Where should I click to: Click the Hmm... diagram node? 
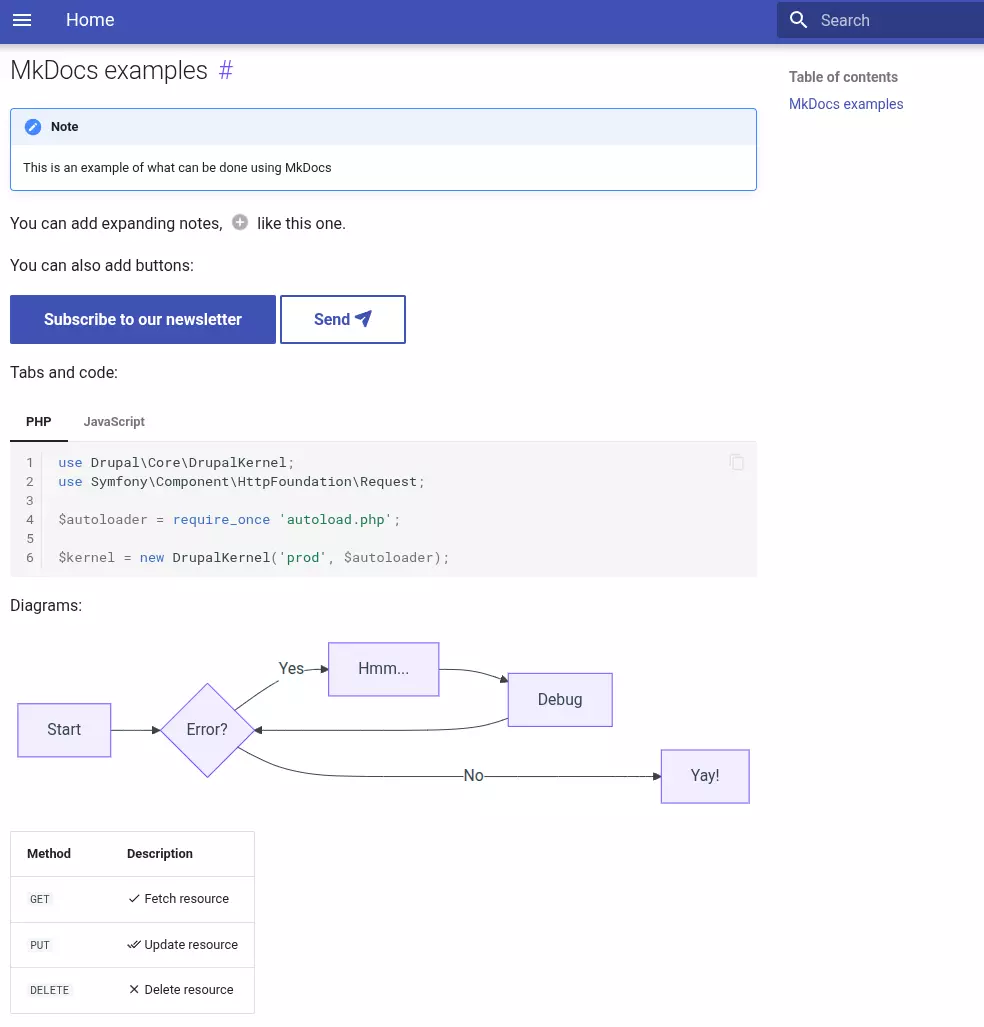[383, 669]
